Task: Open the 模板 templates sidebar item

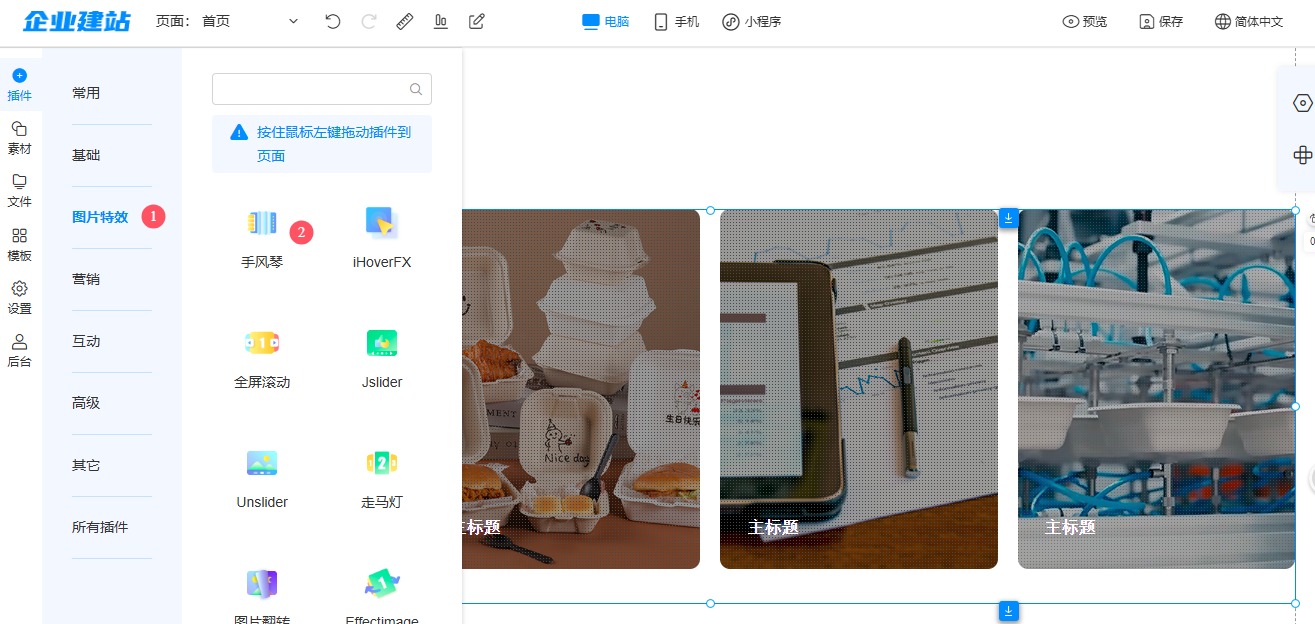Action: click(x=19, y=245)
